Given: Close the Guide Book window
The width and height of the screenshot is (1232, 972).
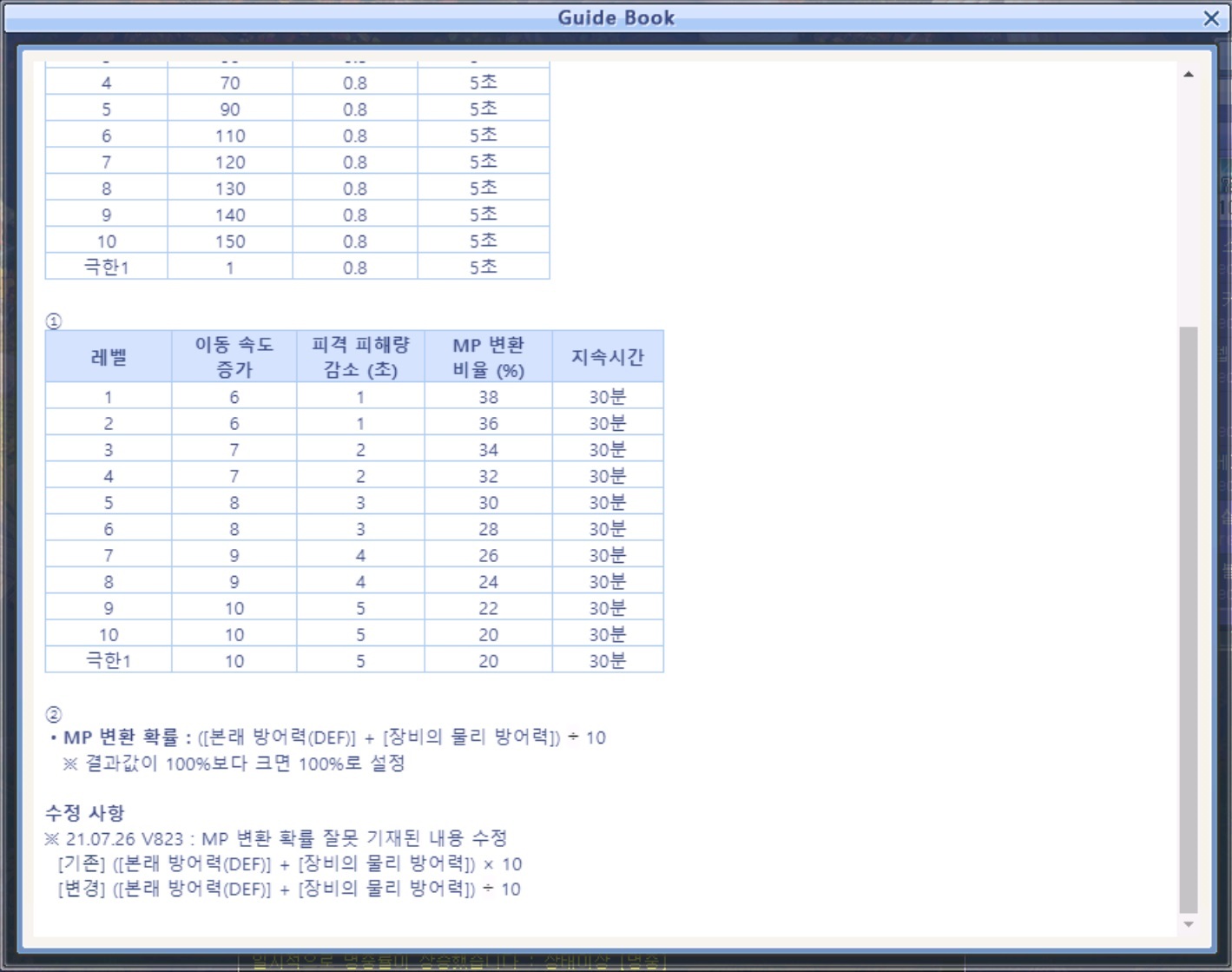Looking at the screenshot, I should coord(1211,18).
